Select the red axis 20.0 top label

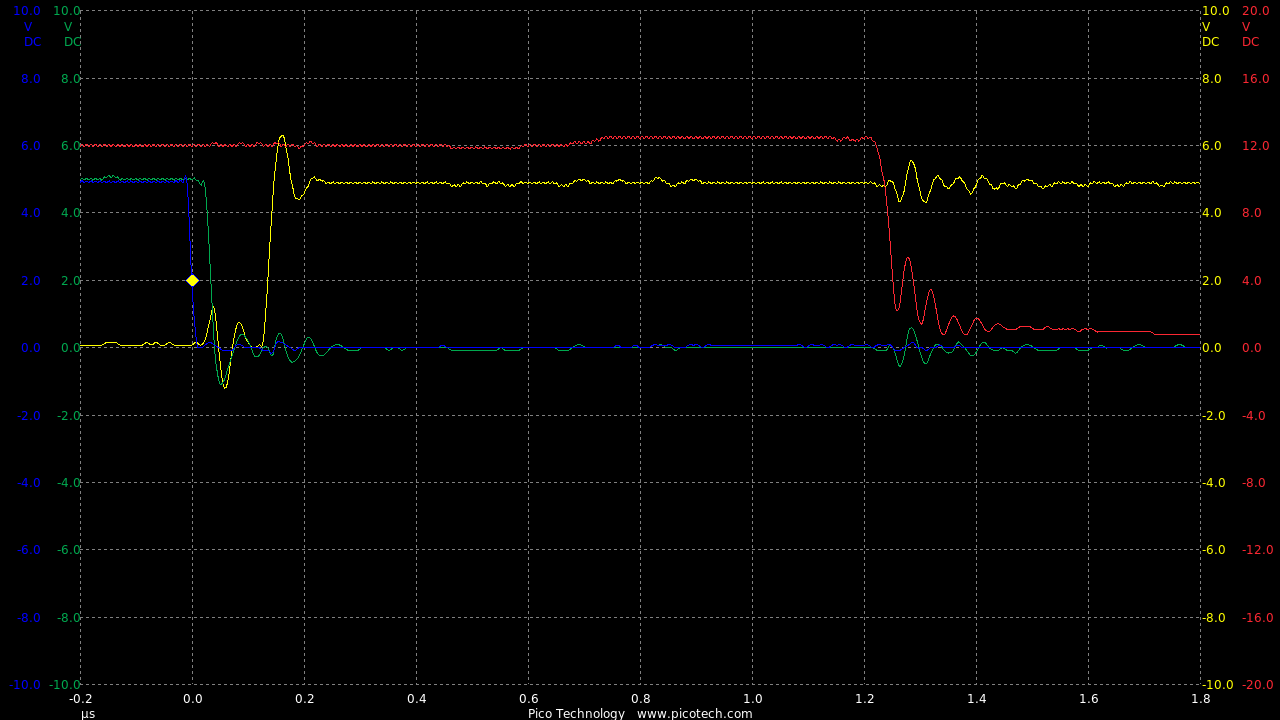click(x=1255, y=11)
